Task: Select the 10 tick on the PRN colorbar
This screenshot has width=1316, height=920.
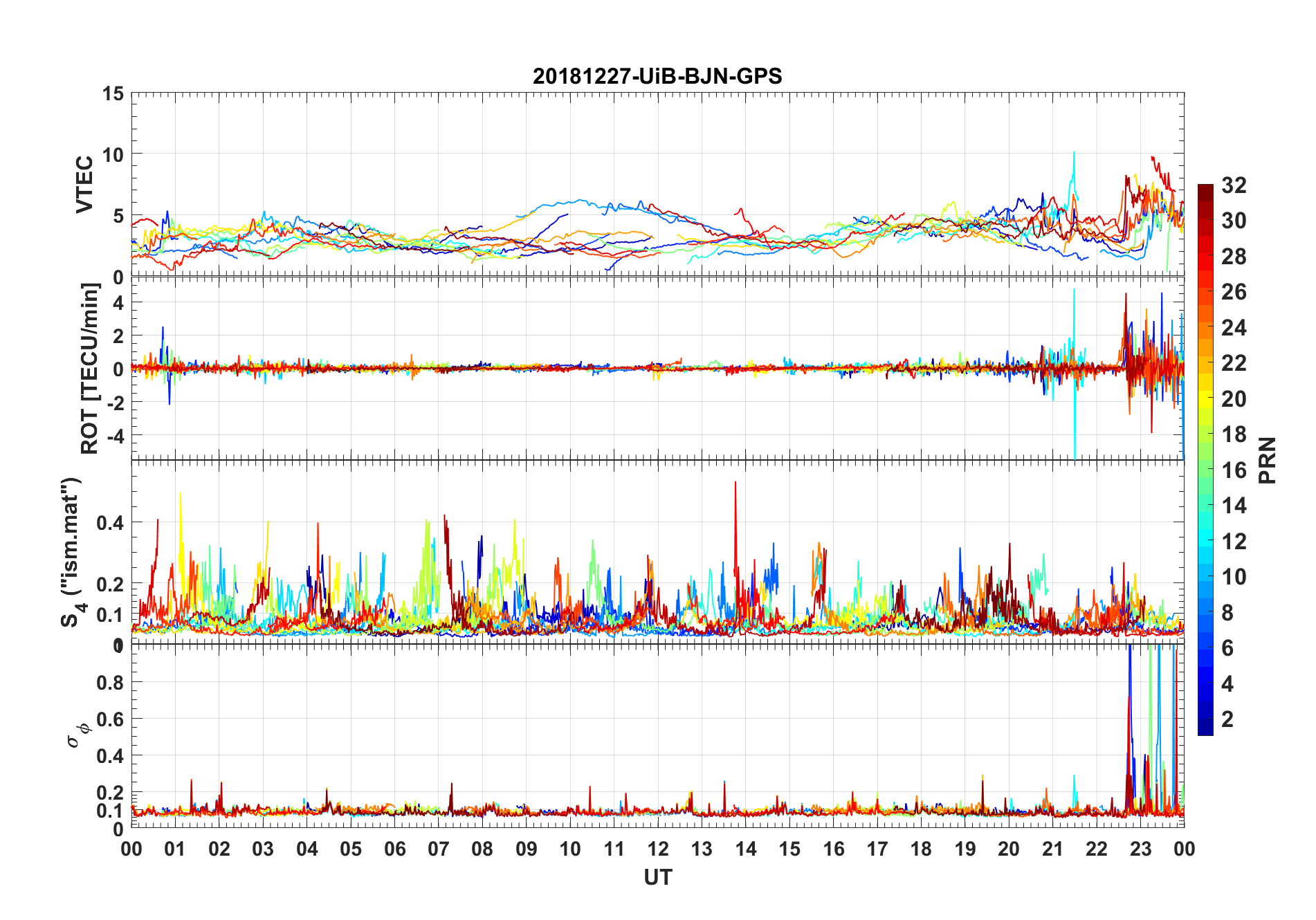Action: pos(1234,576)
